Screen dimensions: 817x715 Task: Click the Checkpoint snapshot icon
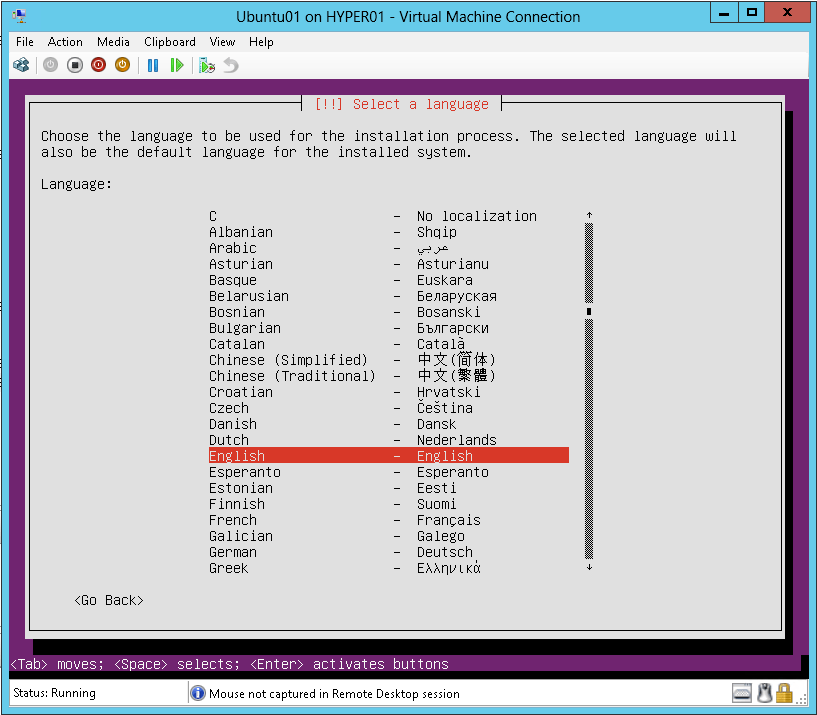[207, 65]
